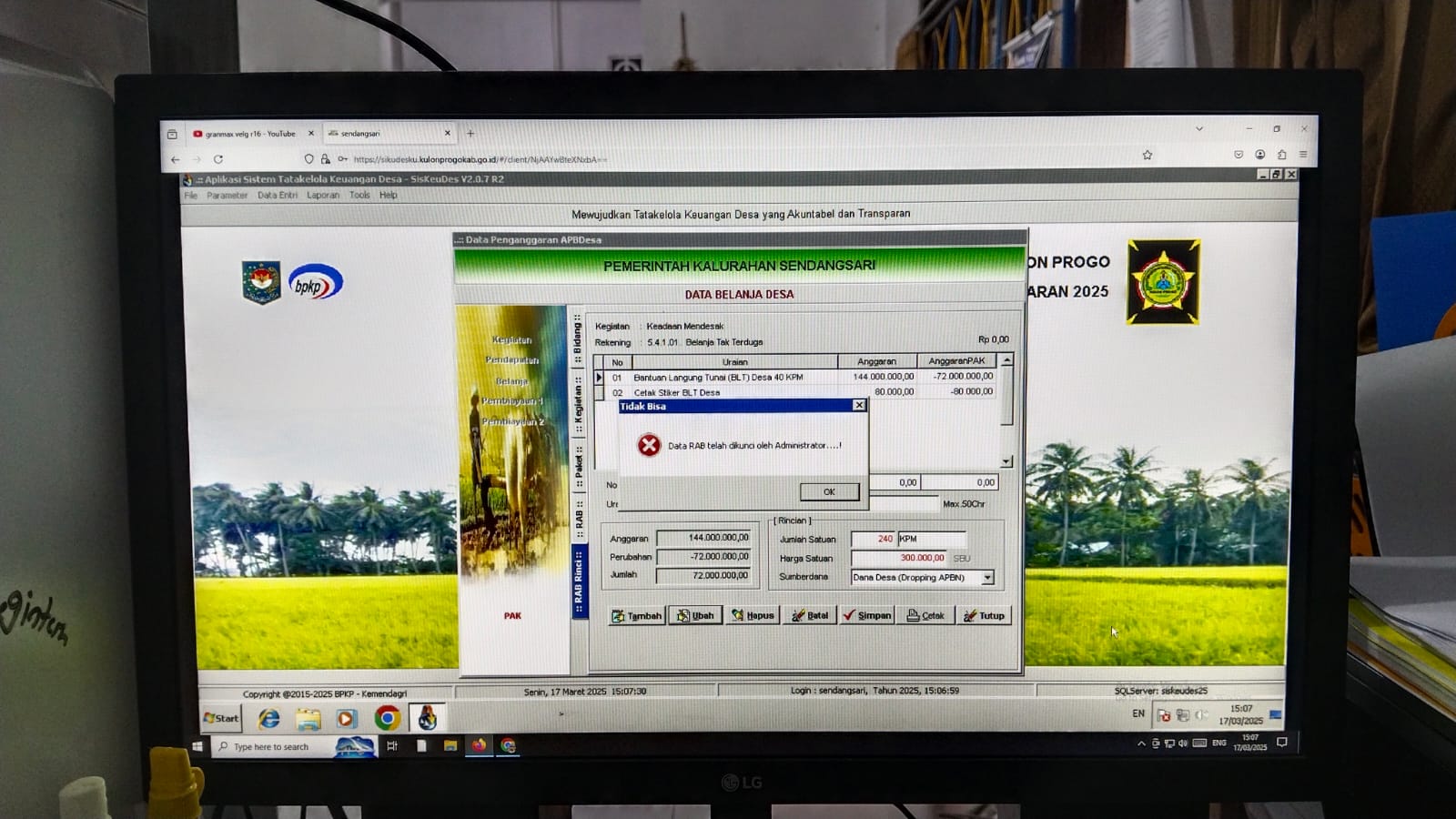Reload the browser page

pyautogui.click(x=218, y=159)
